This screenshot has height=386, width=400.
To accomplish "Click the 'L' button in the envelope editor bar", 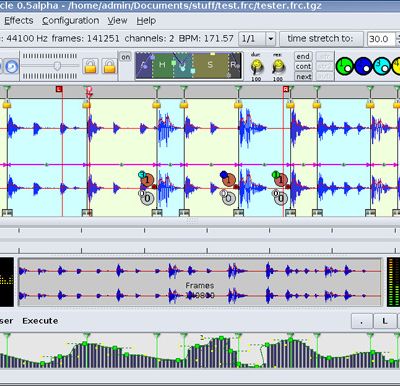I will tap(385, 321).
